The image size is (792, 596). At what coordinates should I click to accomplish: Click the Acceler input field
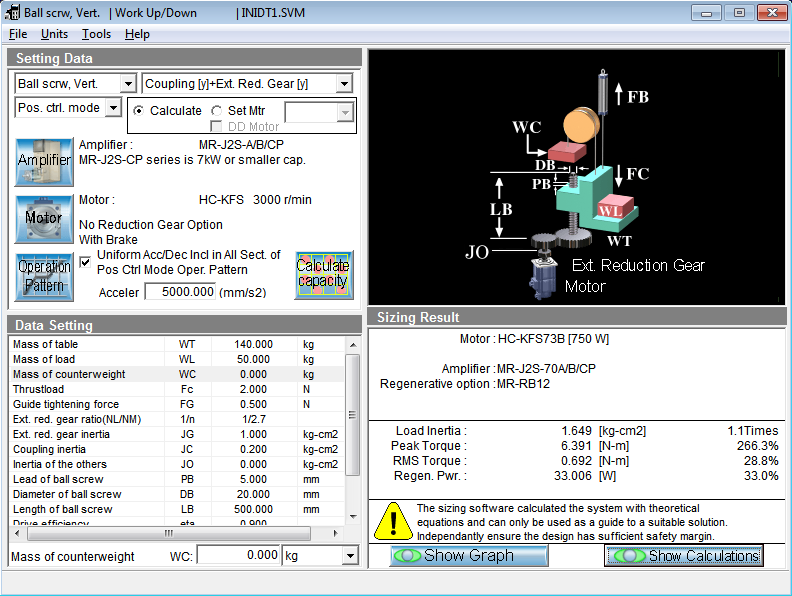(x=180, y=291)
